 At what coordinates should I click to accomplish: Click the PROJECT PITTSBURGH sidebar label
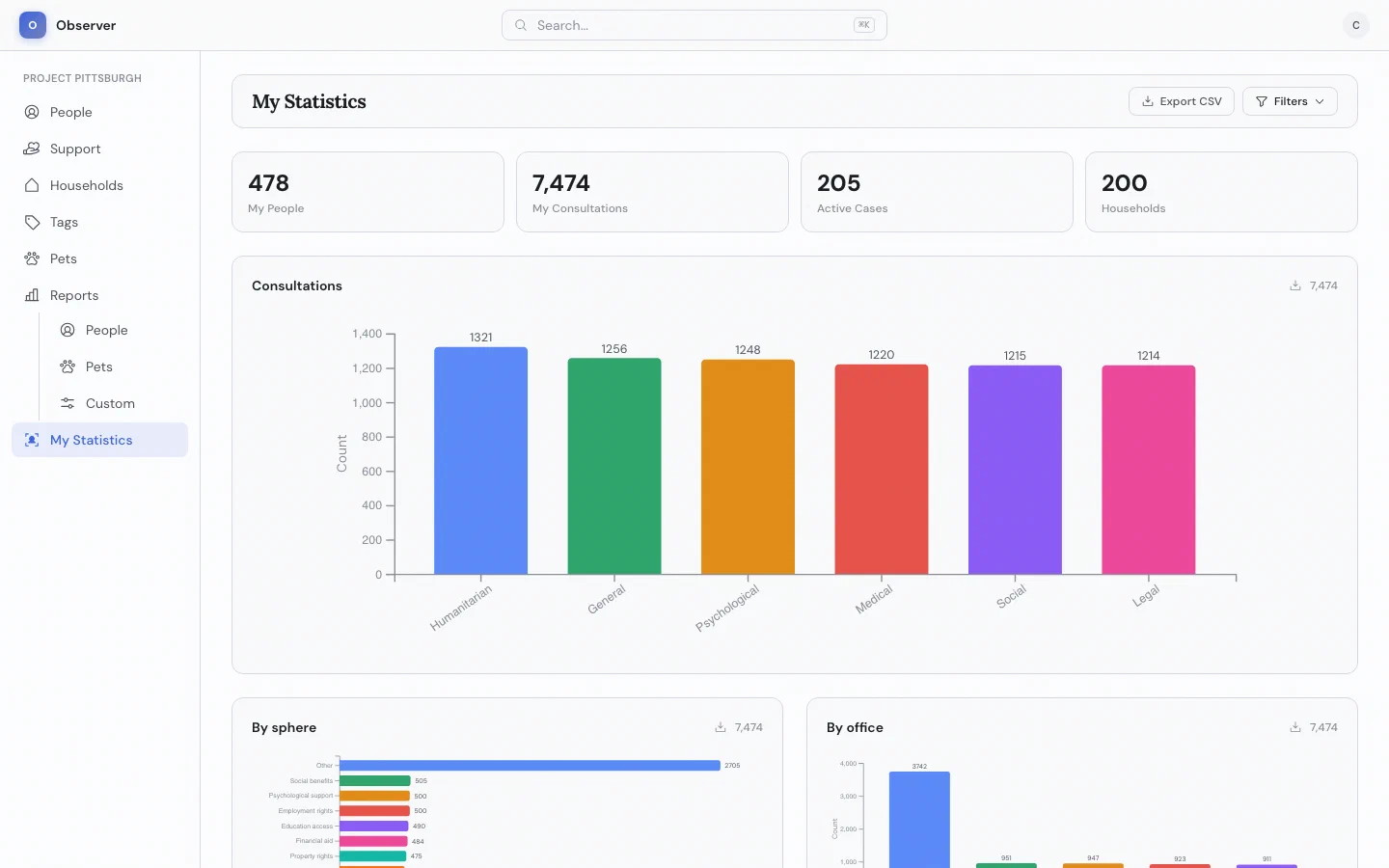pyautogui.click(x=82, y=78)
